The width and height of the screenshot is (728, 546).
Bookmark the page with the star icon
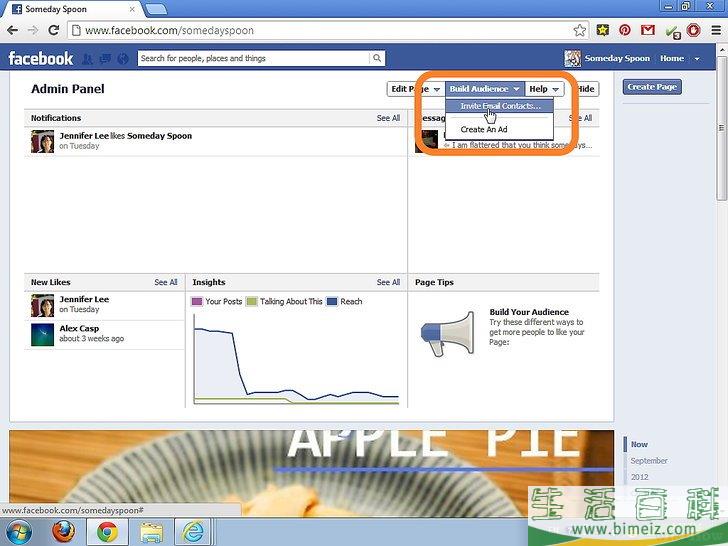(579, 31)
